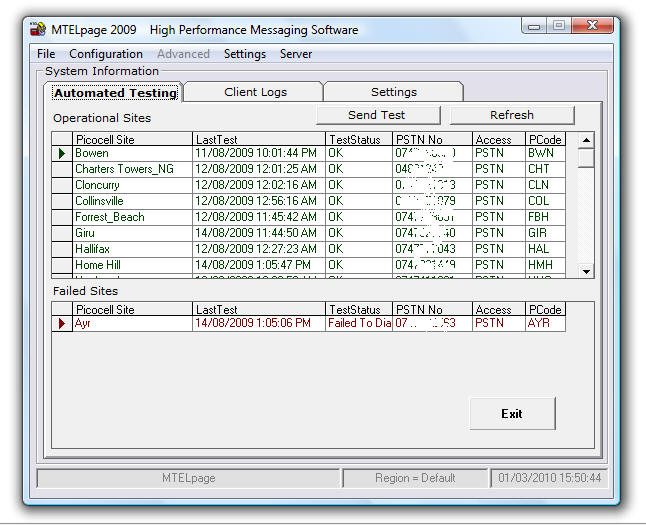Minimize the MTELpage window

[x=534, y=26]
